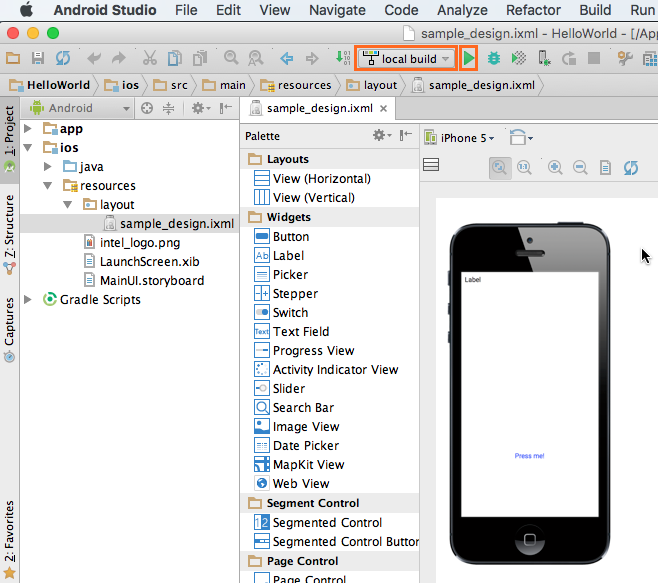Click the Debug bug icon

pyautogui.click(x=494, y=59)
